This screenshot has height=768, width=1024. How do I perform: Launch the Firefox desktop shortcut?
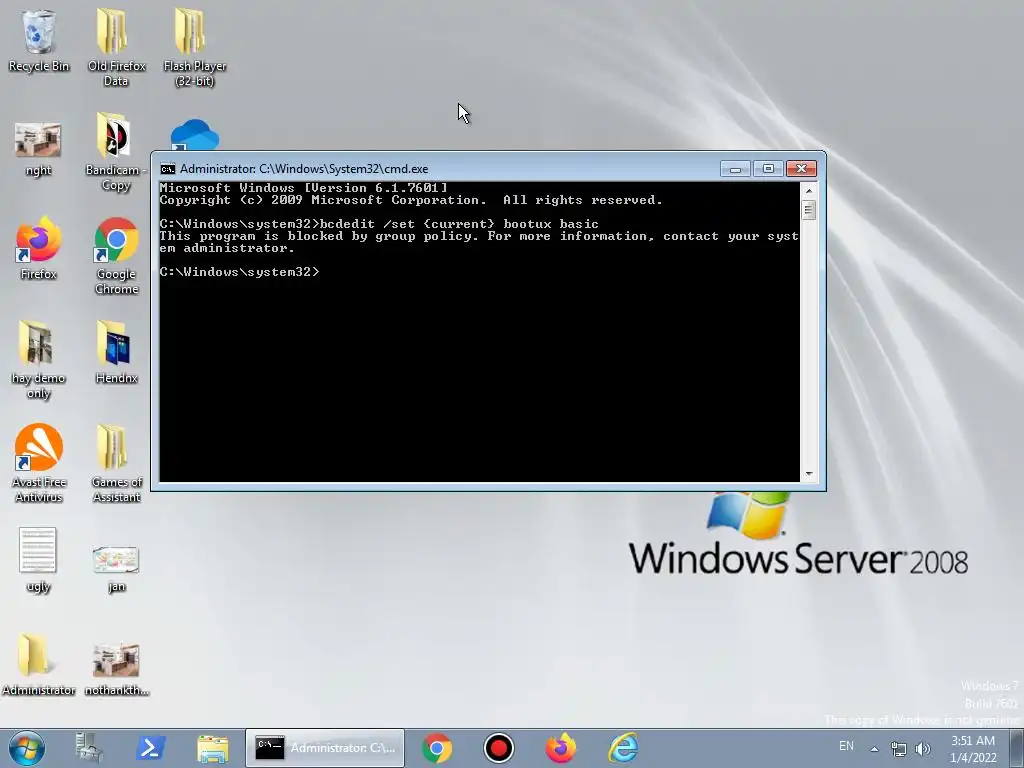coord(38,248)
